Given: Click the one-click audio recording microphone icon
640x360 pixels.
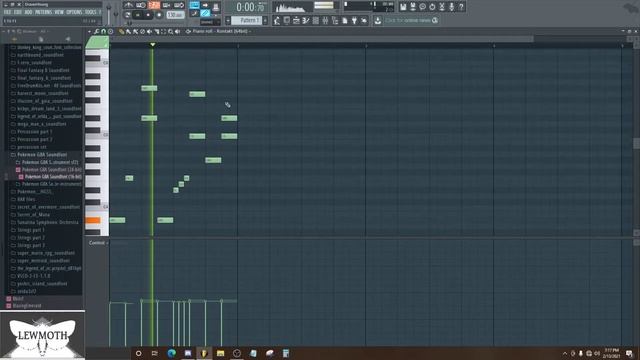Looking at the screenshot, I should point(451,7).
